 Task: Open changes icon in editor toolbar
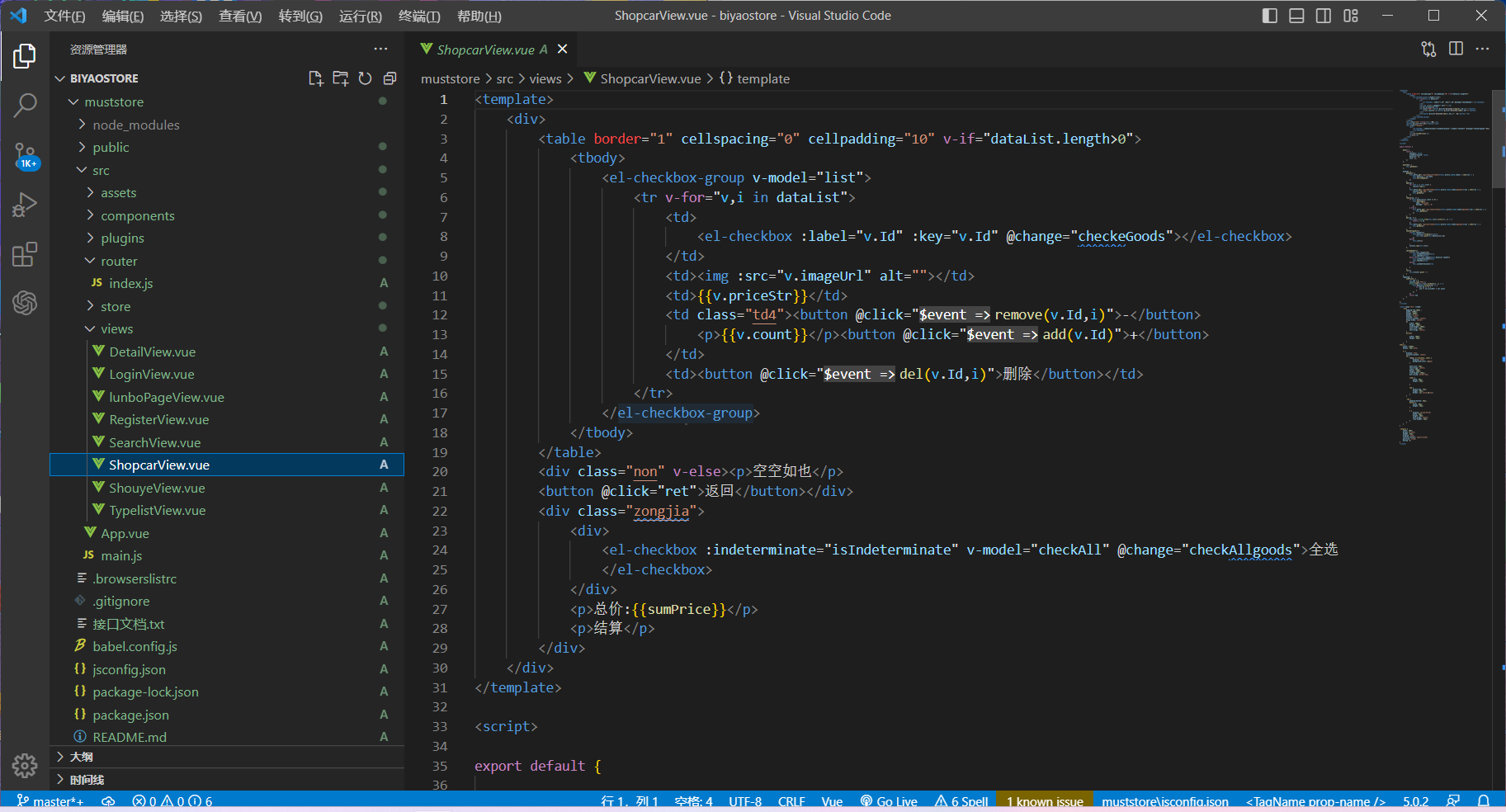pyautogui.click(x=1428, y=49)
